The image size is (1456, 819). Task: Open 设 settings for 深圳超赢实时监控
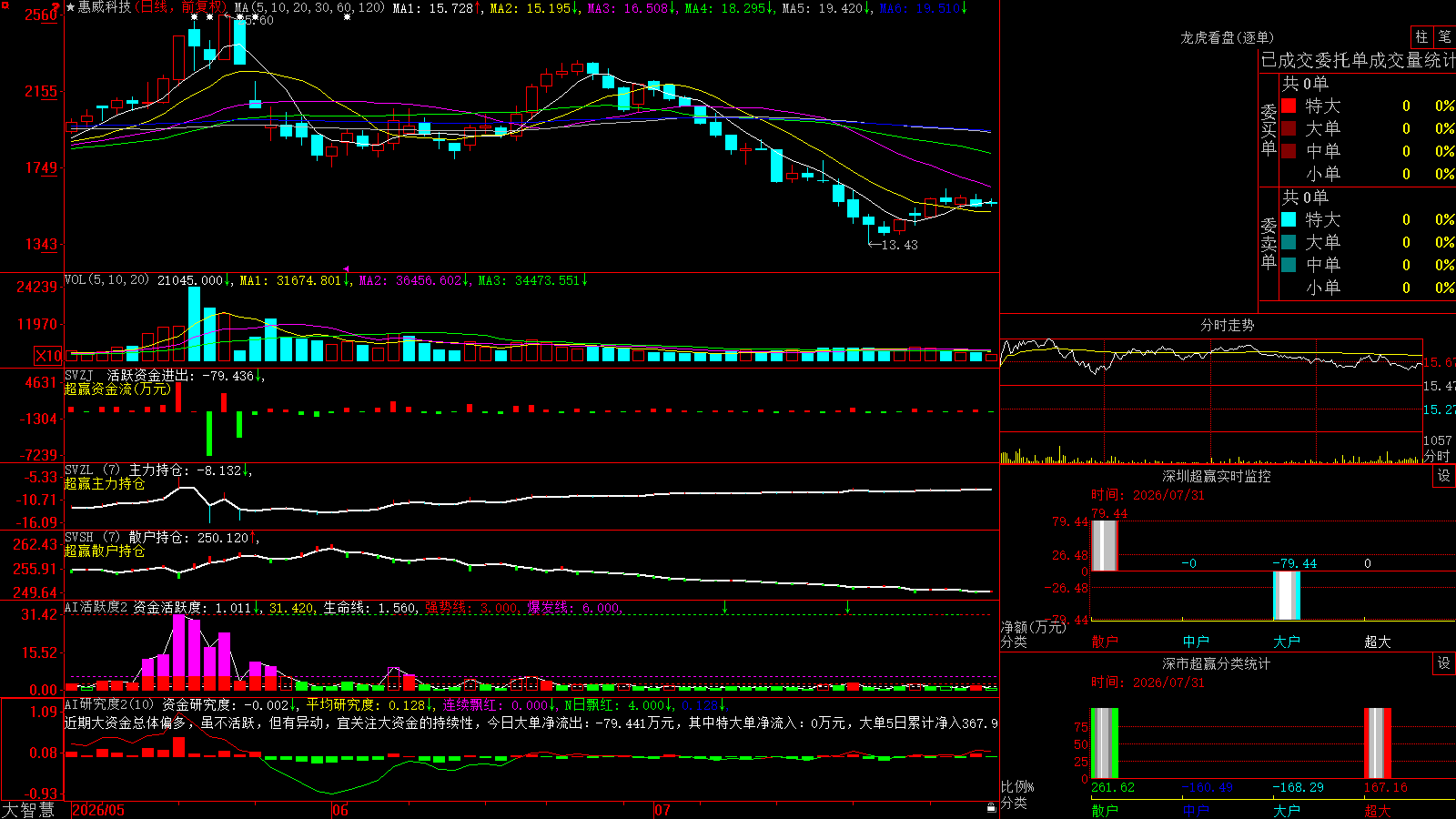[x=1444, y=476]
